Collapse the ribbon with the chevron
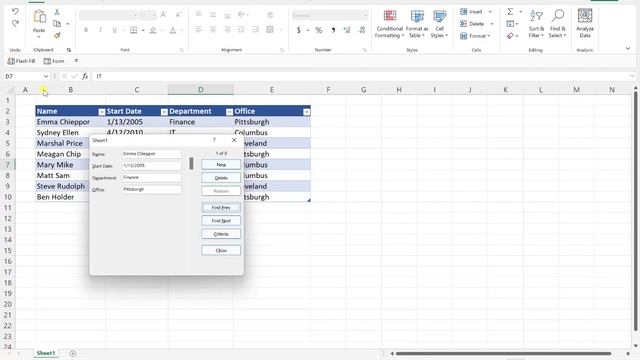The height and width of the screenshot is (360, 640). click(628, 48)
